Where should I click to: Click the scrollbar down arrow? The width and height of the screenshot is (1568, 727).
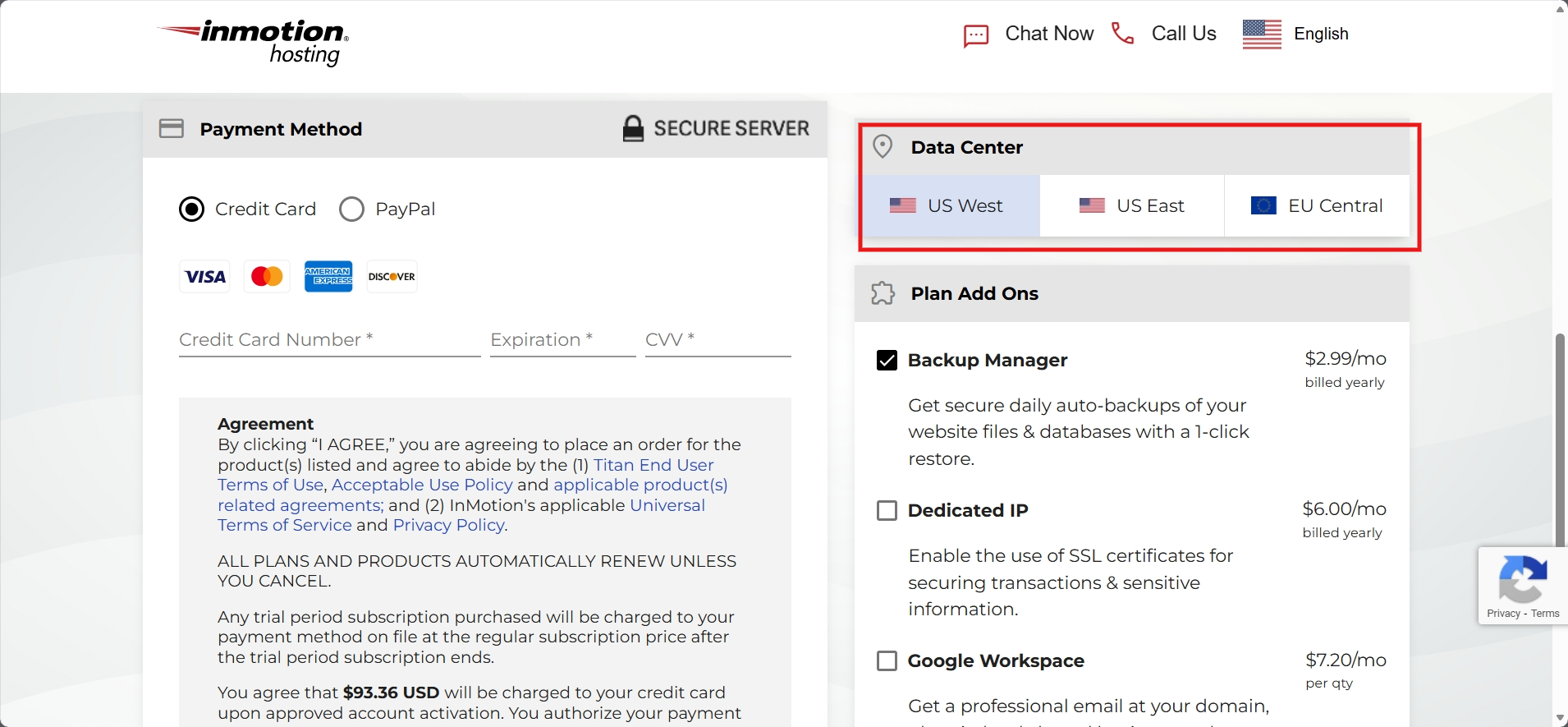coord(1560,718)
